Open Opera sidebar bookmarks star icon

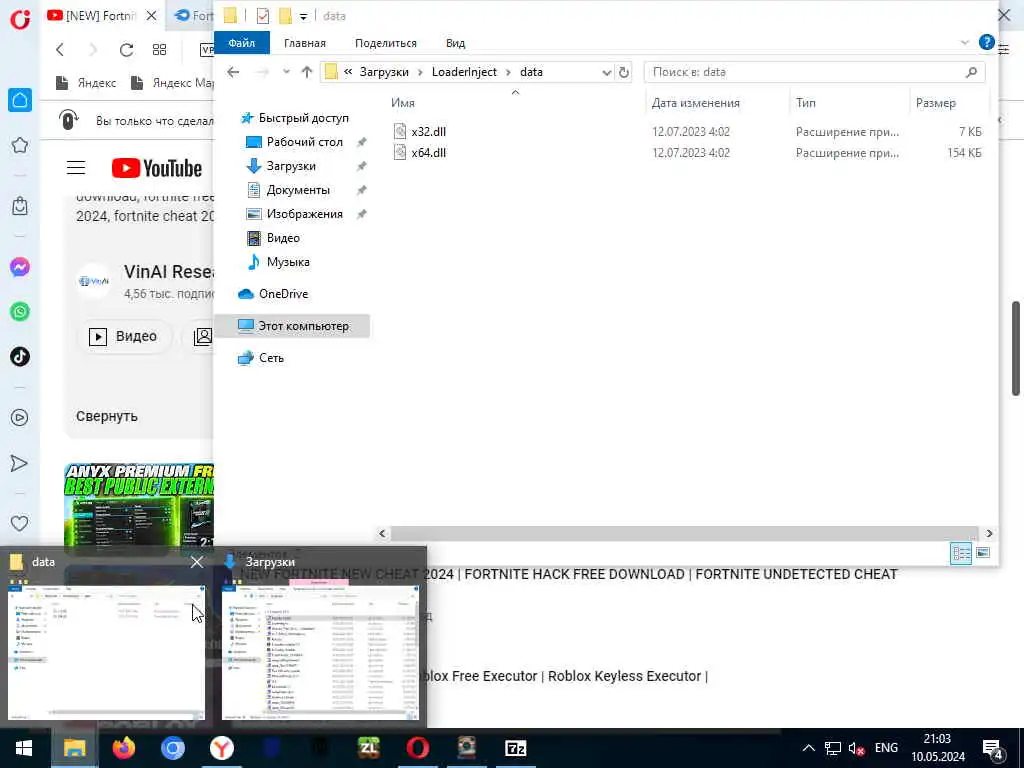[x=20, y=145]
